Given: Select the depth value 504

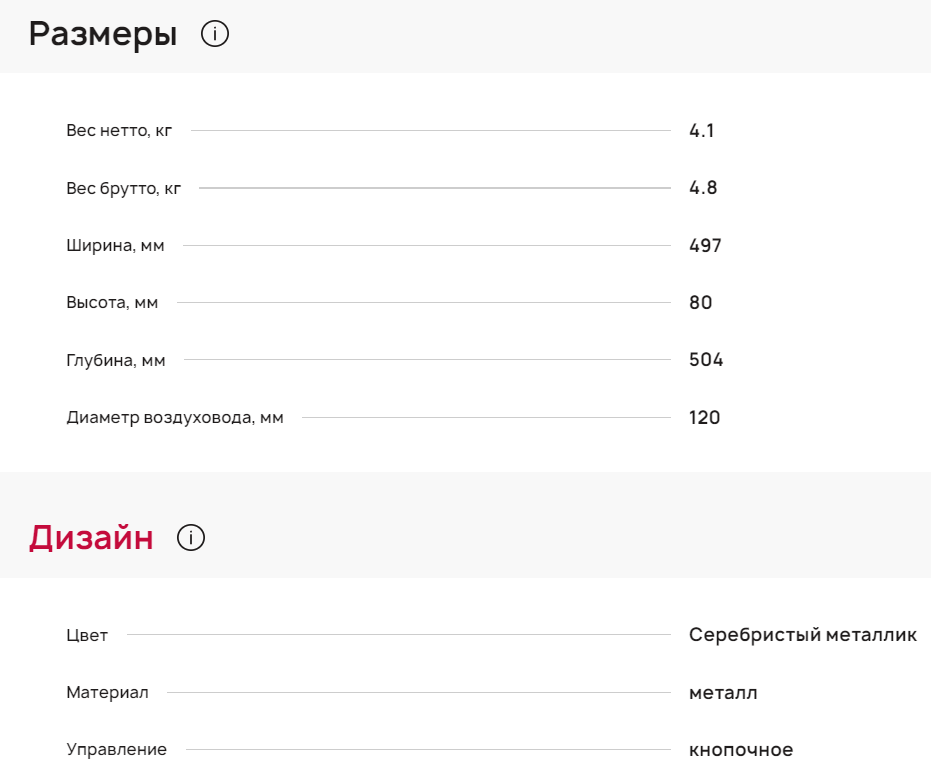Looking at the screenshot, I should pyautogui.click(x=706, y=360).
